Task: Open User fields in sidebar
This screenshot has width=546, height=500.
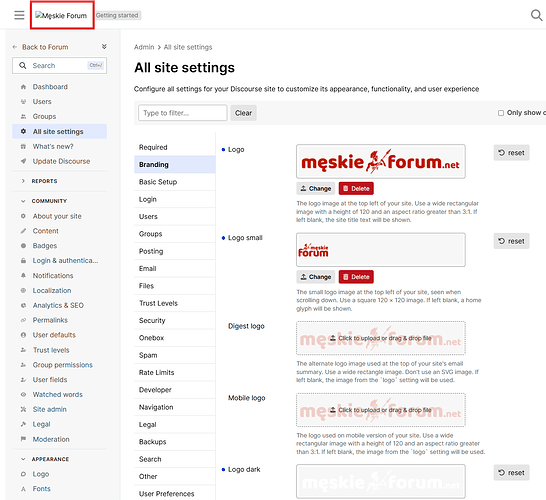Action: coord(50,380)
